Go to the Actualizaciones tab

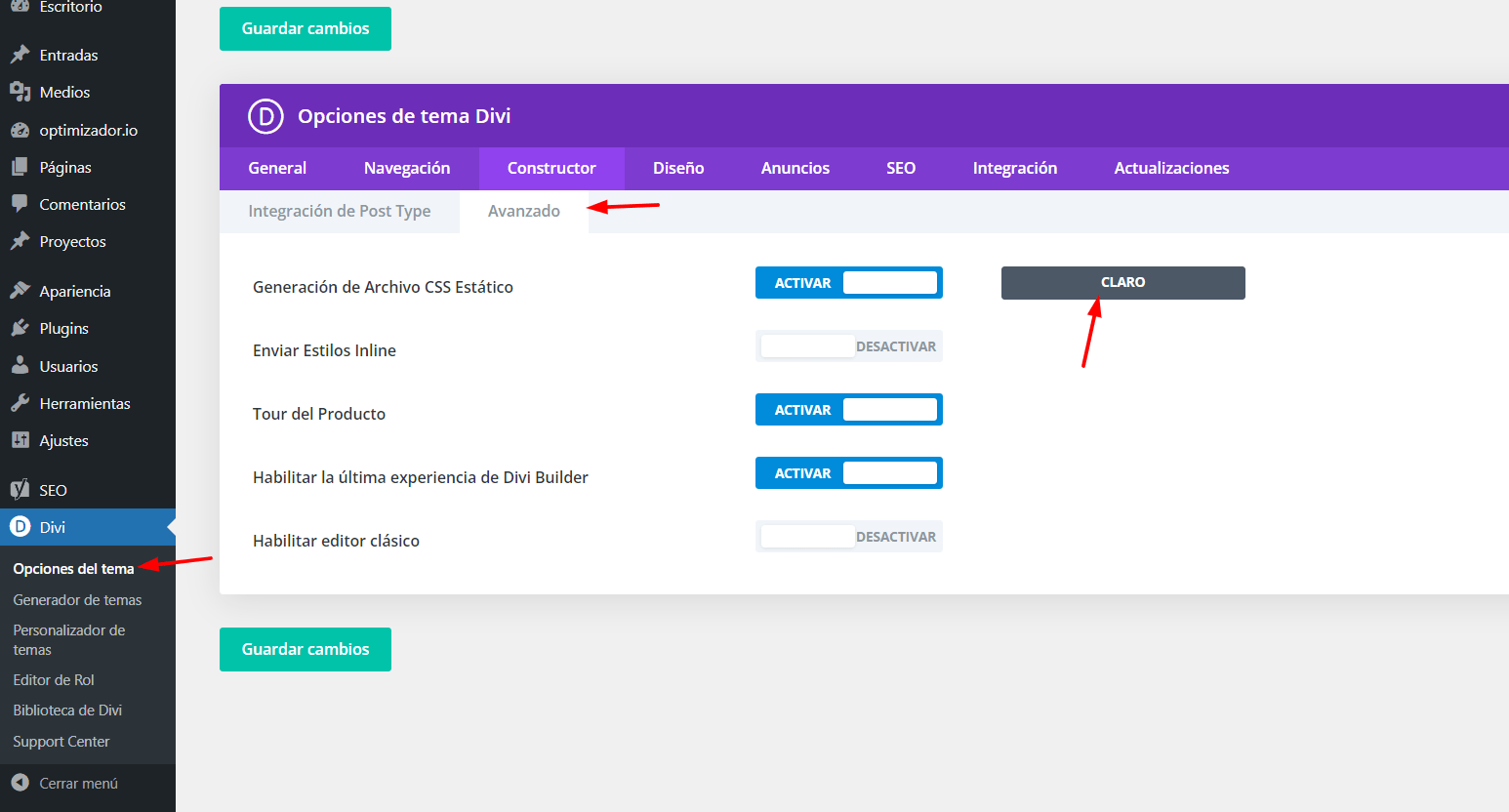pos(1171,168)
